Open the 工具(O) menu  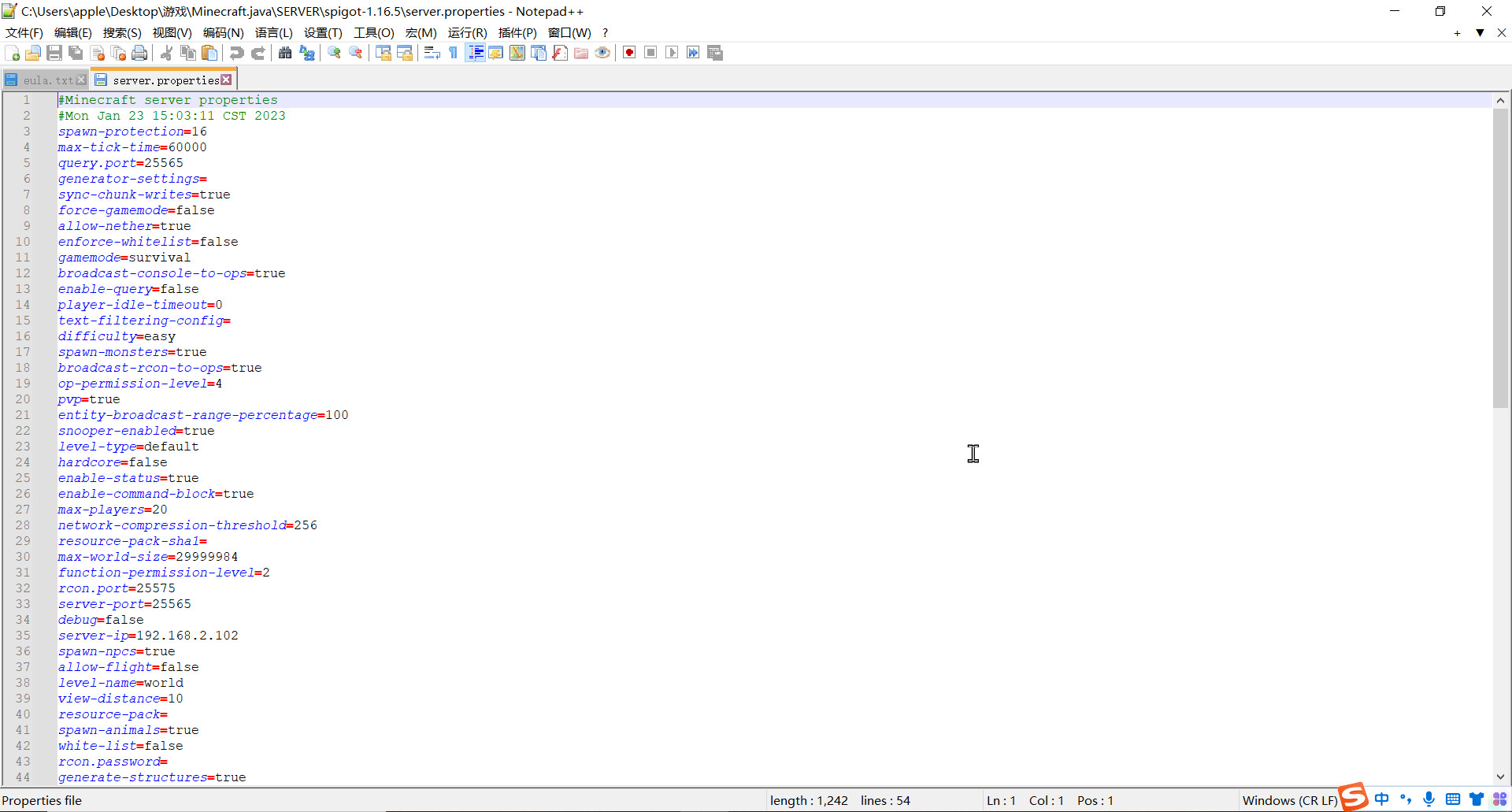[374, 32]
